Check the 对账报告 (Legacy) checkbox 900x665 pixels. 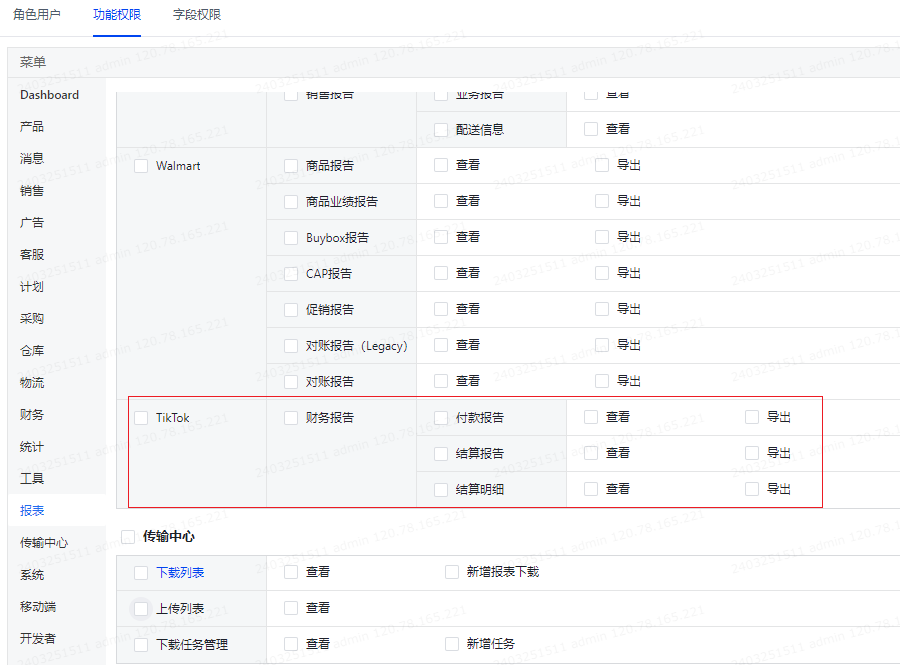[x=291, y=346]
